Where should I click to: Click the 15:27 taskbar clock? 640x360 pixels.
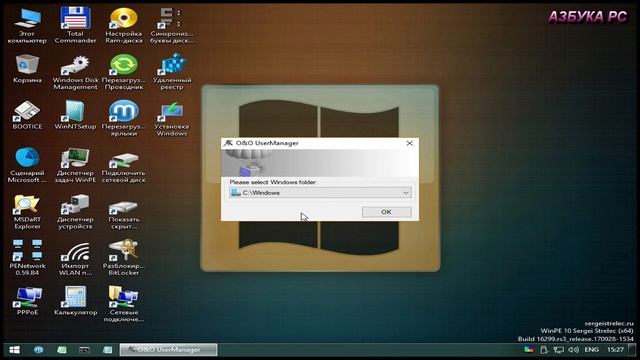pyautogui.click(x=615, y=350)
